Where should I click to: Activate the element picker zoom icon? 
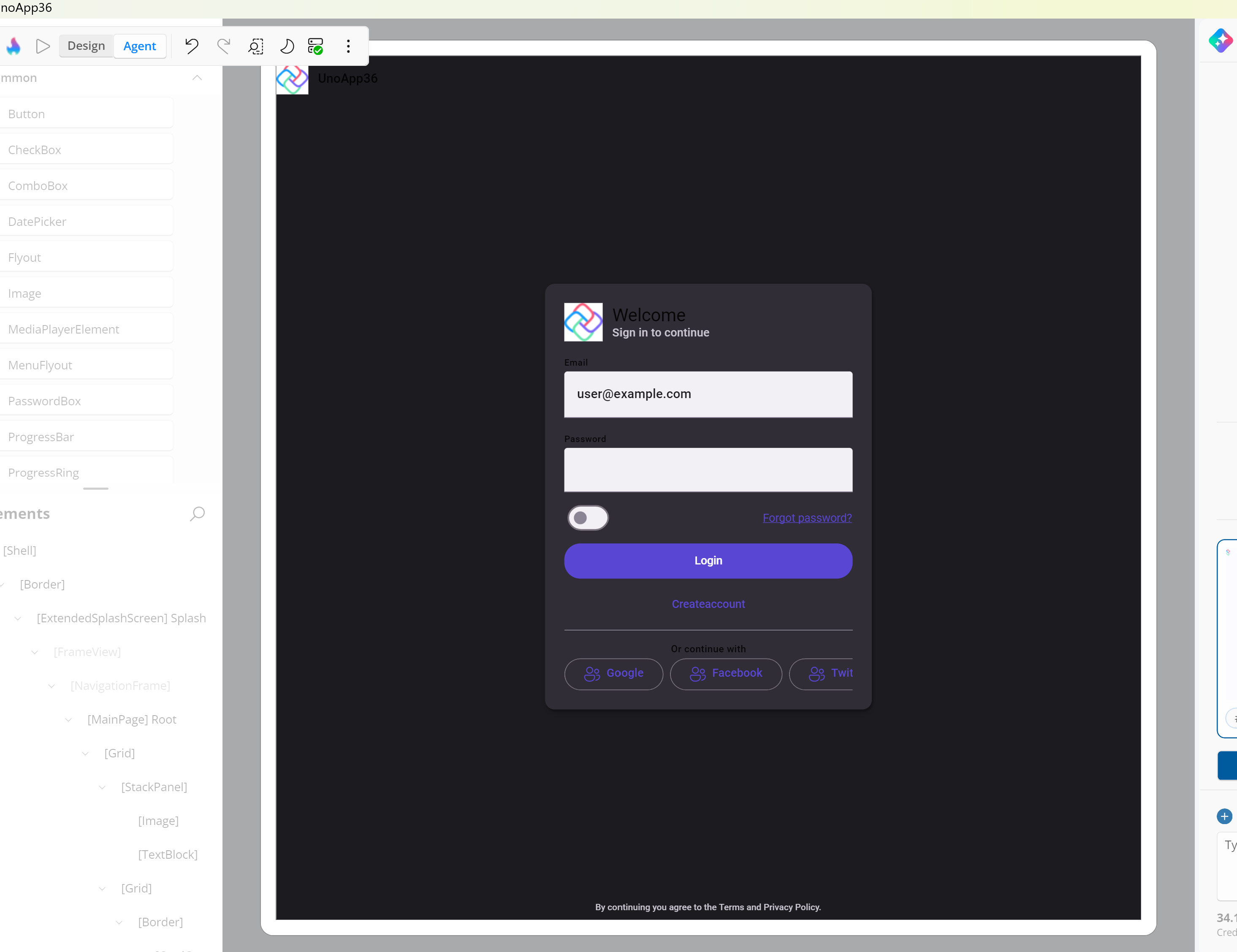(x=255, y=46)
